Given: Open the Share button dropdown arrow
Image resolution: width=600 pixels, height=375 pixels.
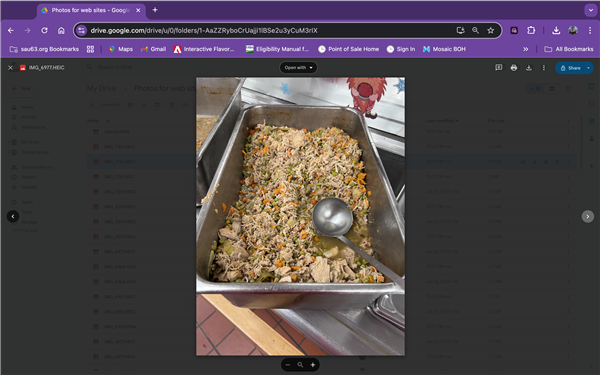Looking at the screenshot, I should (589, 68).
